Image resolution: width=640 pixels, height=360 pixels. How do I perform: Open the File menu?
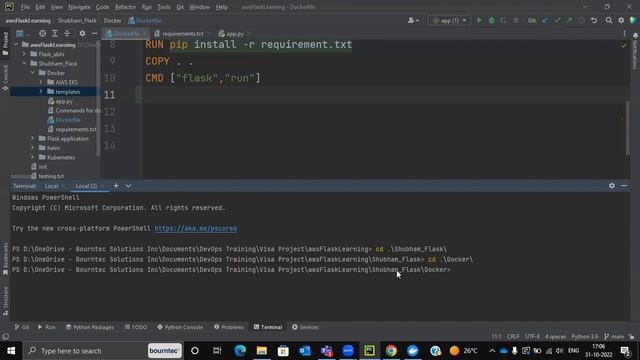[25, 7]
